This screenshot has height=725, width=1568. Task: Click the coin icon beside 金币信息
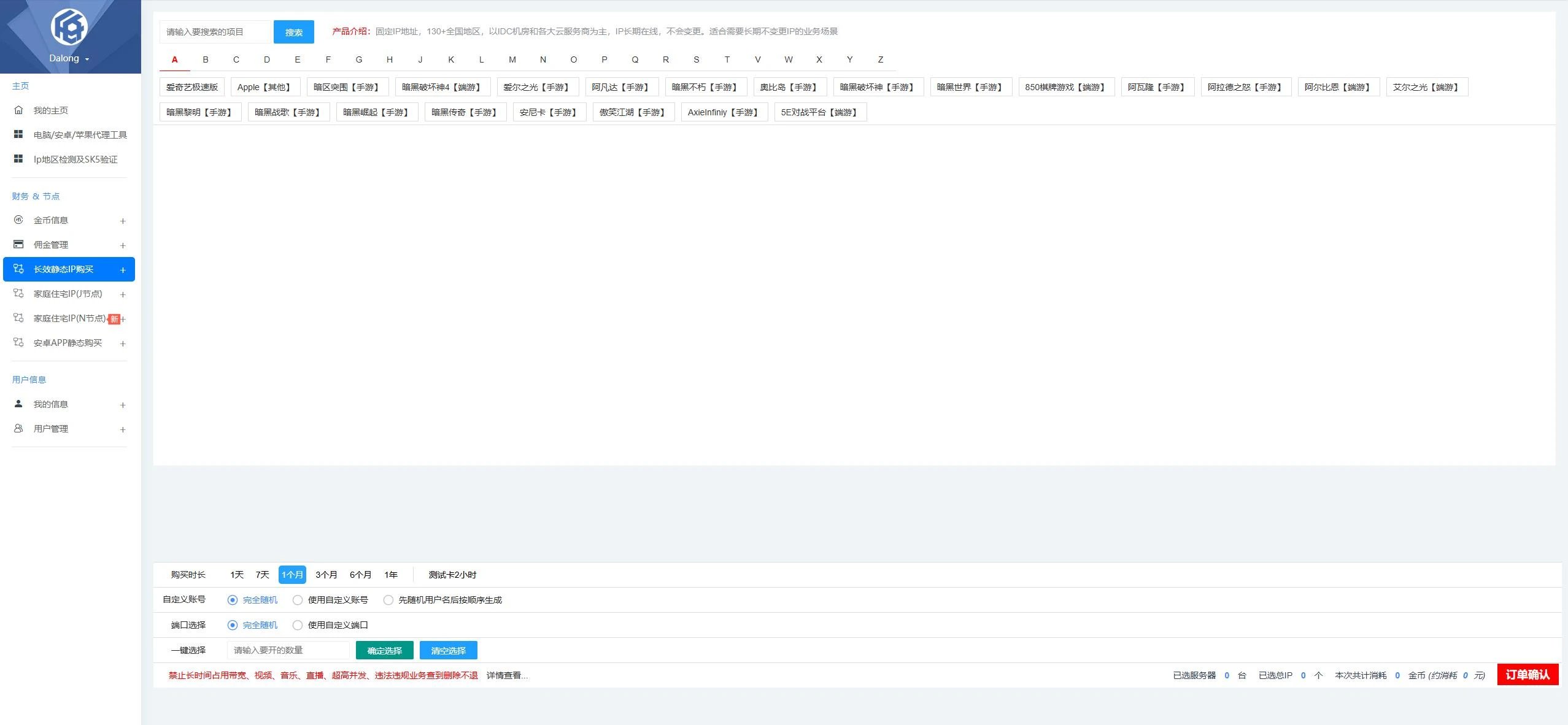[x=18, y=220]
